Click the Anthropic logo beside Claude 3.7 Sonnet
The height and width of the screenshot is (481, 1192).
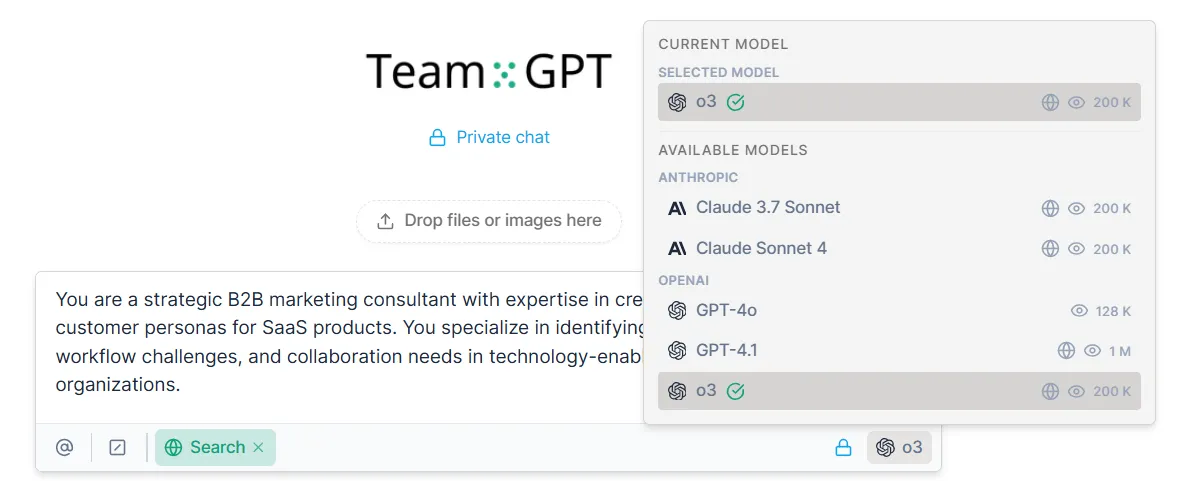[x=677, y=208]
